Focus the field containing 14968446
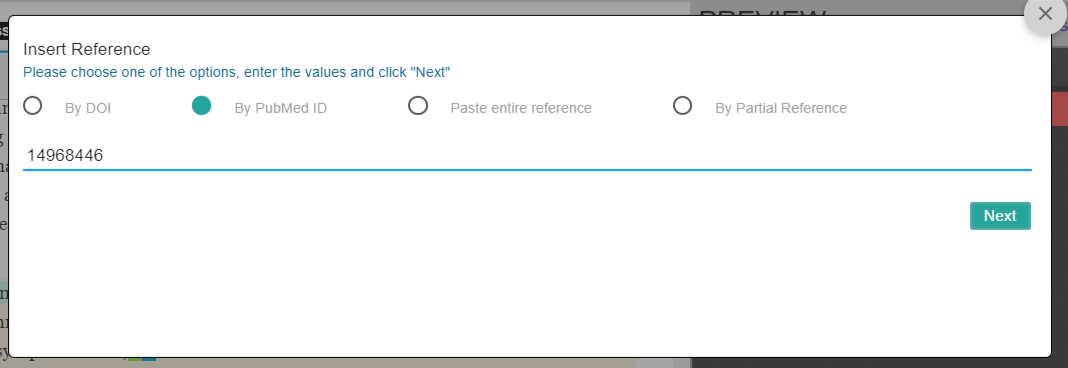The height and width of the screenshot is (368, 1068). pos(527,156)
